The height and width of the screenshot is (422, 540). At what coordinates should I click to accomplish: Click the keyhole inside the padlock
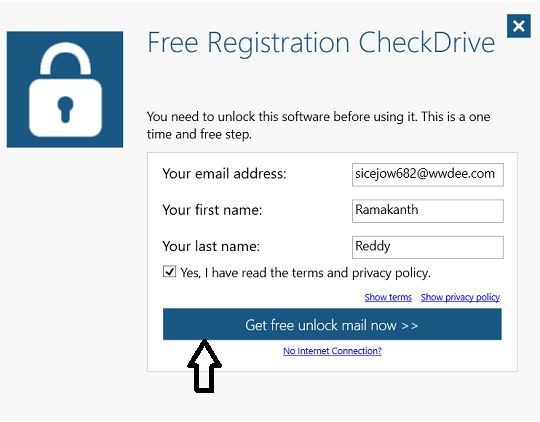coord(65,110)
